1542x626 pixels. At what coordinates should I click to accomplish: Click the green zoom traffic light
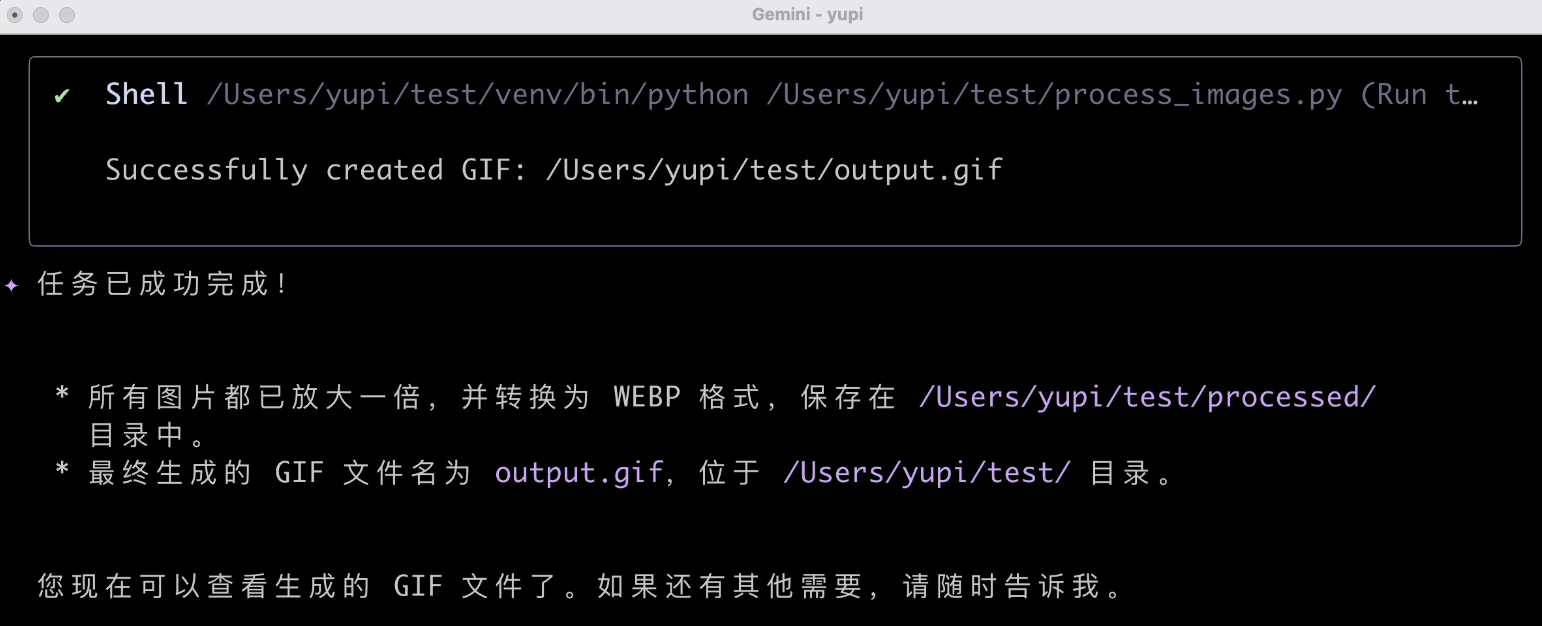66,15
